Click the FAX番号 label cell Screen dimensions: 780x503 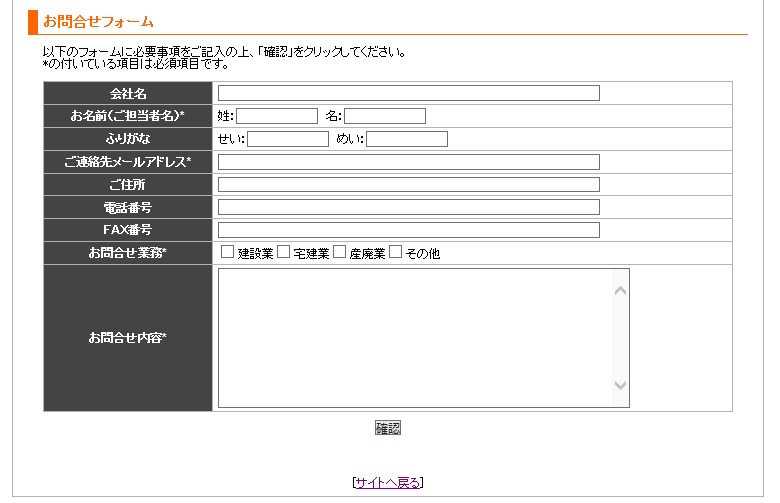coord(128,230)
